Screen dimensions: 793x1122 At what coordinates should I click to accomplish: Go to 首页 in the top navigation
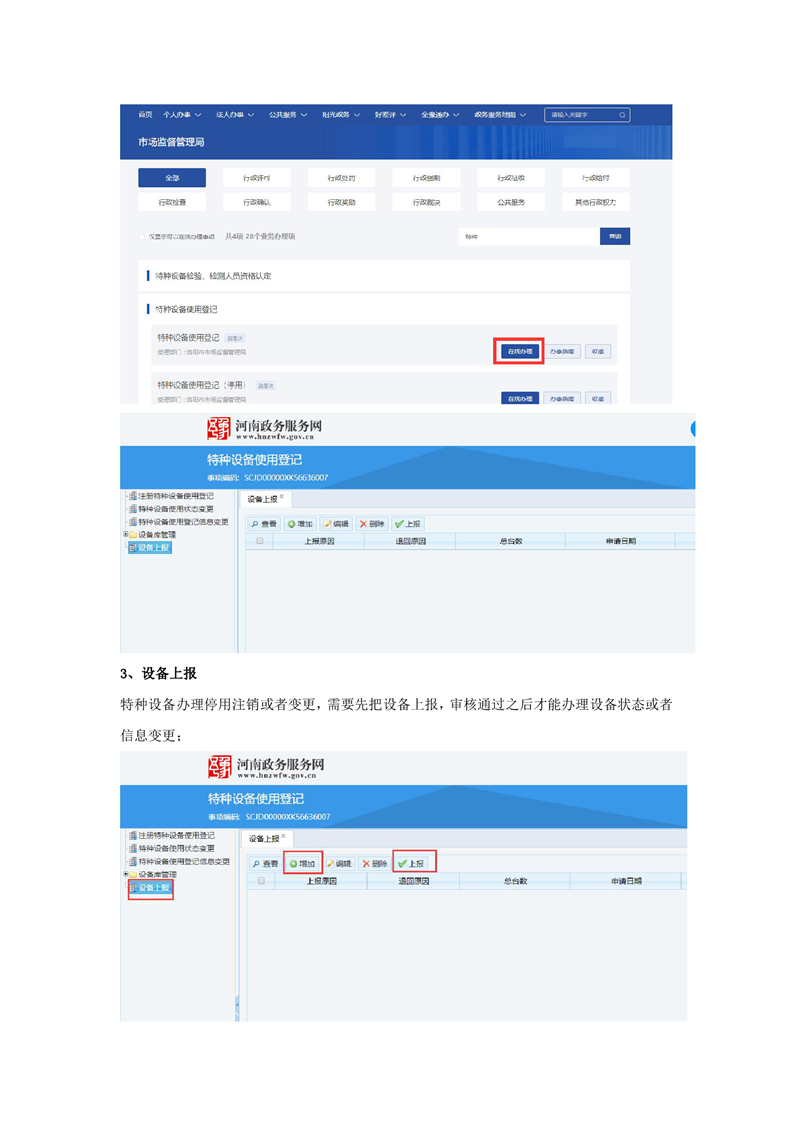pos(145,114)
